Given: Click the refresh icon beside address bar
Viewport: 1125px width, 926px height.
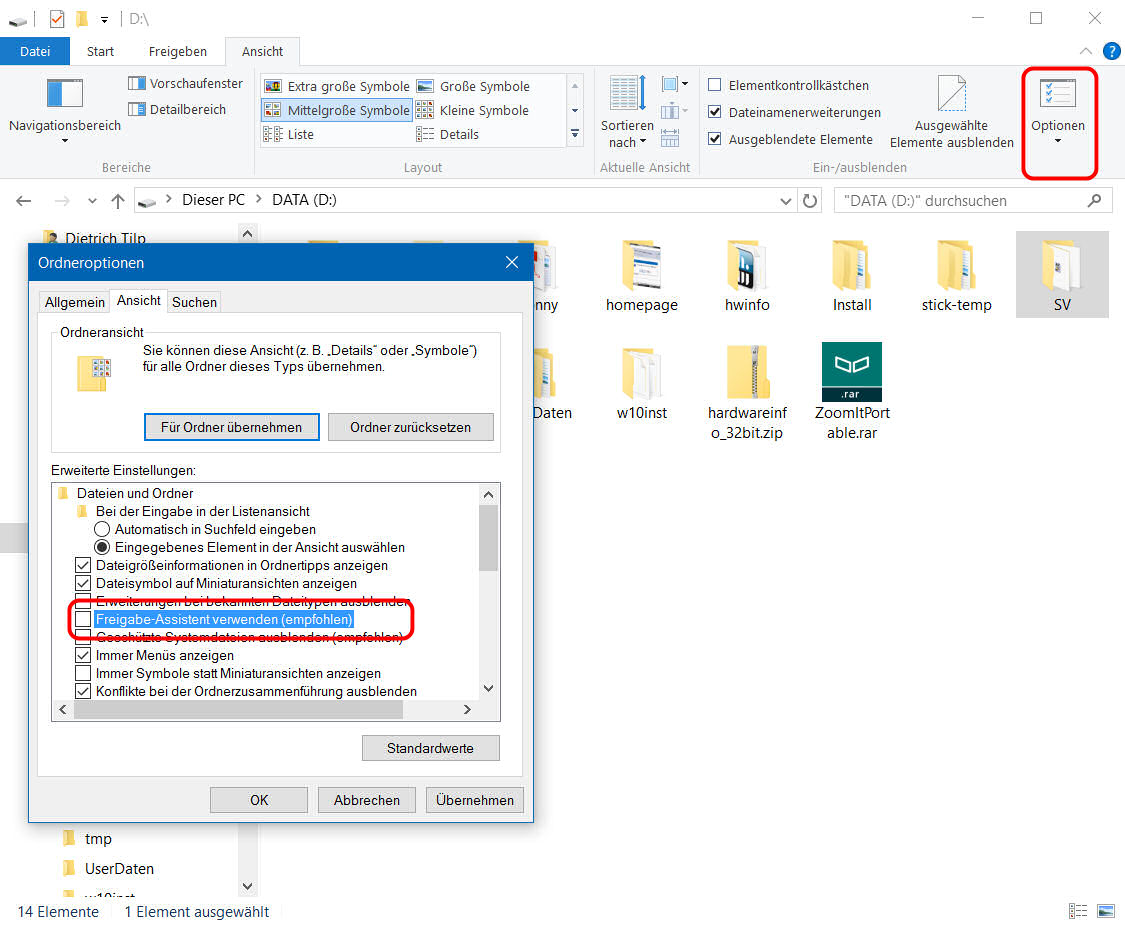Looking at the screenshot, I should [x=810, y=201].
